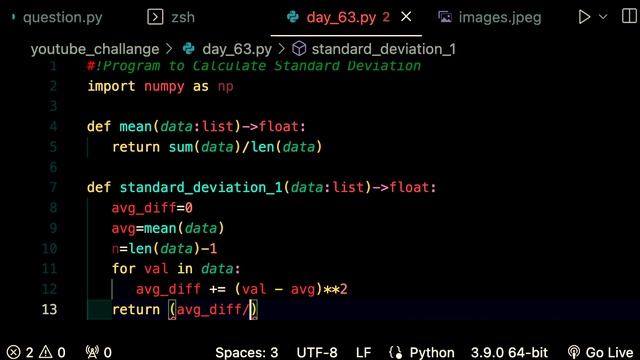Click the cube symbol icon in breadcrumb
Screen dimensions: 640x360
click(299, 49)
